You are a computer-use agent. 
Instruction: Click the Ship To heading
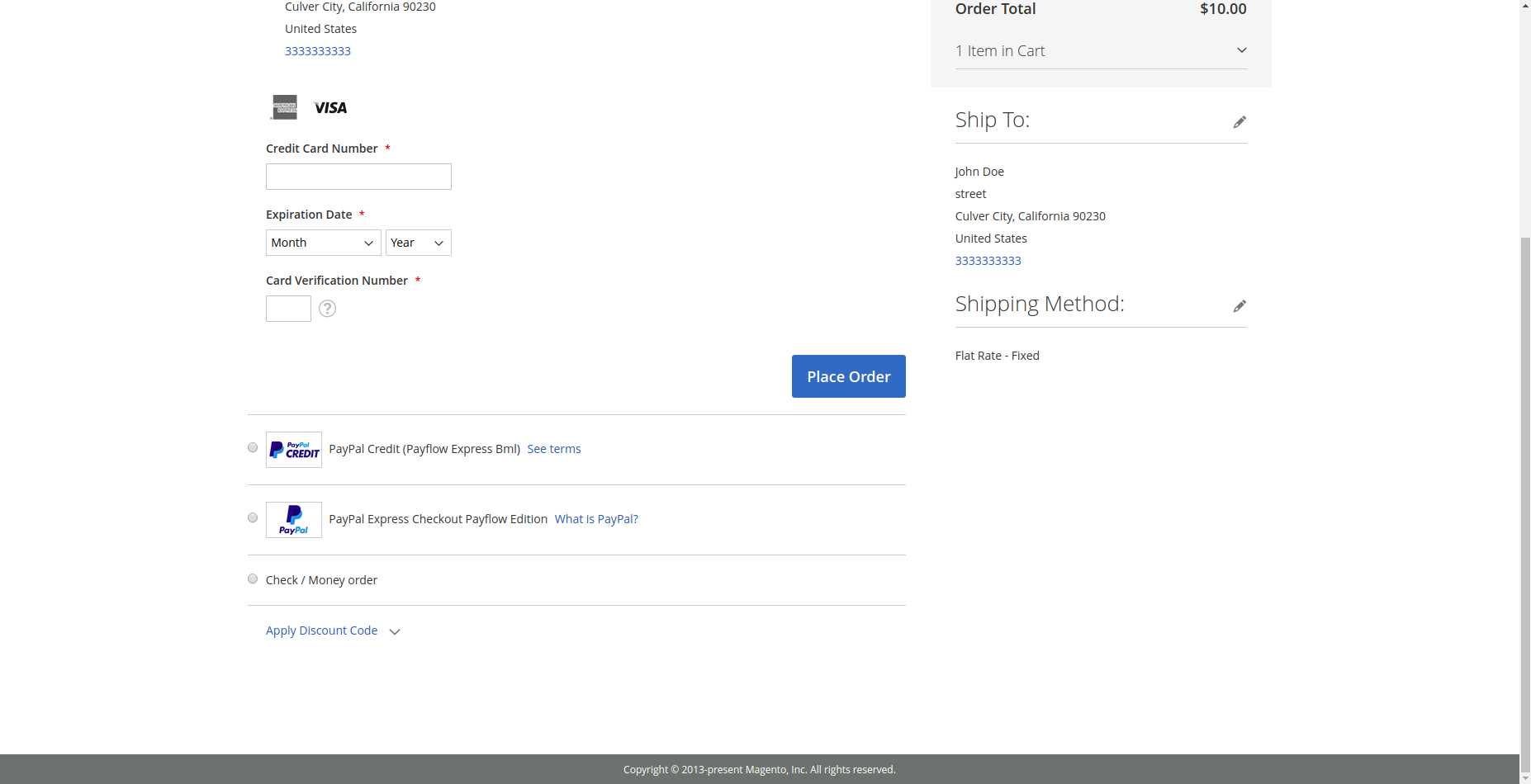point(993,120)
